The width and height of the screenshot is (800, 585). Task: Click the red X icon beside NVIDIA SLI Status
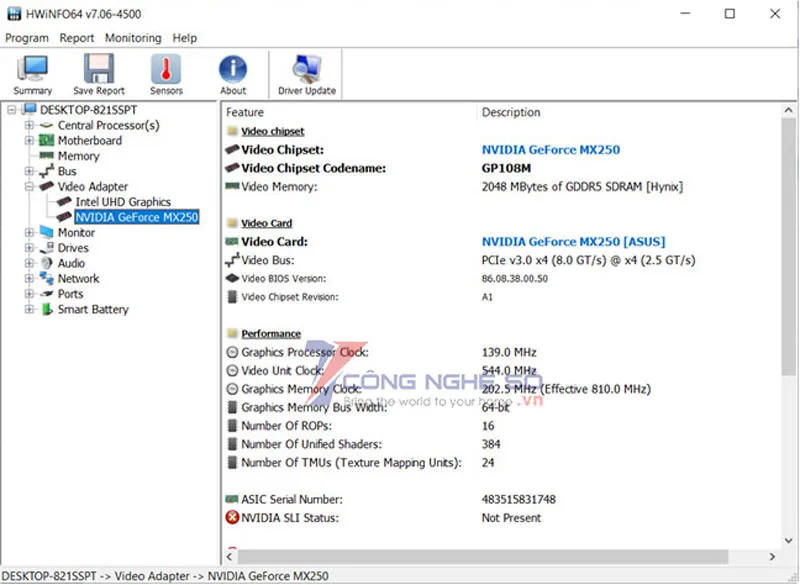click(232, 518)
